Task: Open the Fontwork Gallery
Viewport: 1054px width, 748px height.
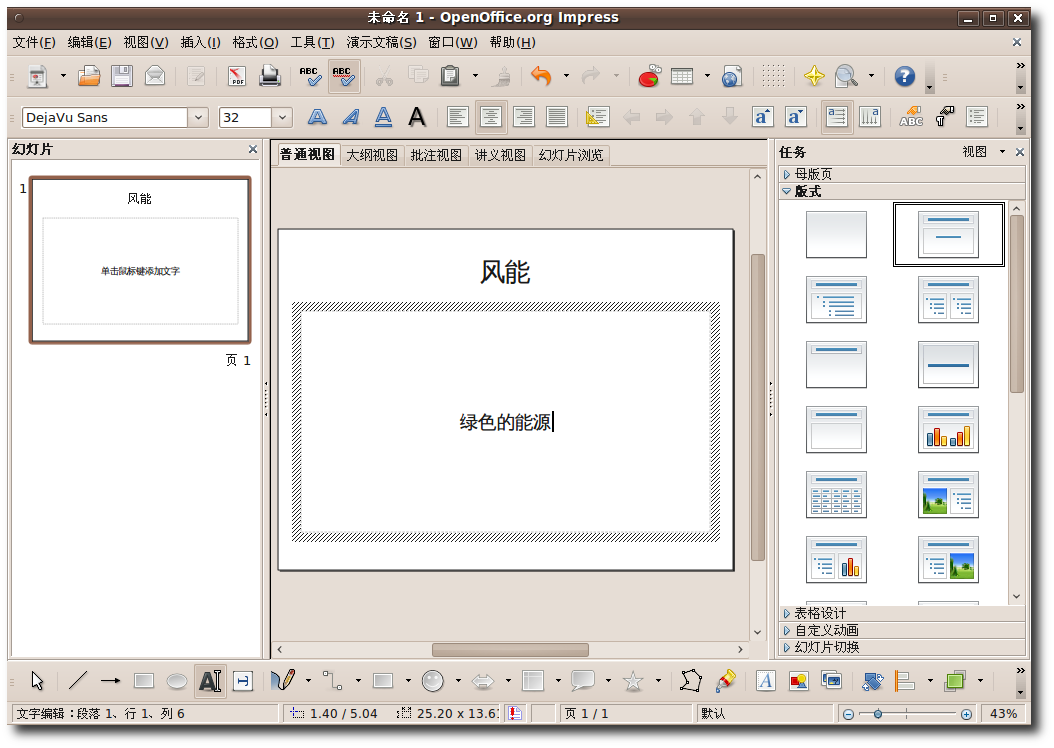Action: click(765, 681)
